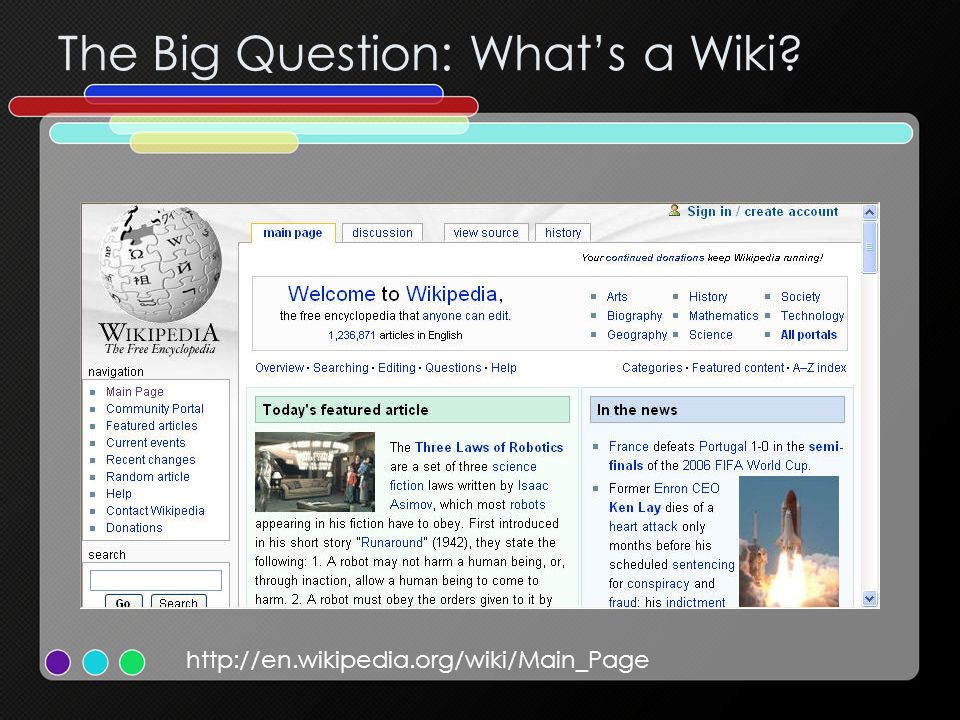Open the Society portal link
This screenshot has height=720, width=960.
(800, 297)
